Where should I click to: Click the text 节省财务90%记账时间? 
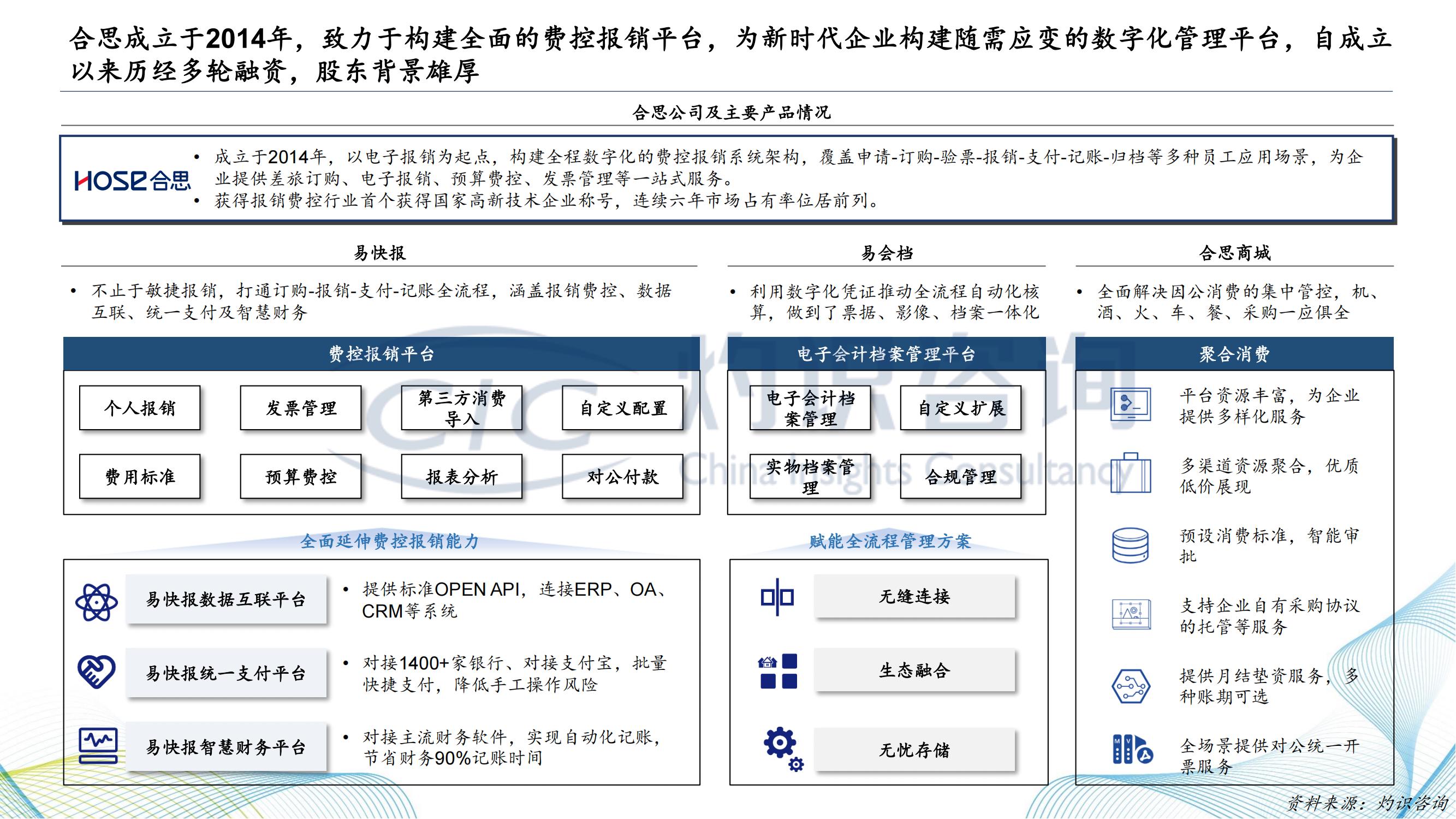click(453, 757)
